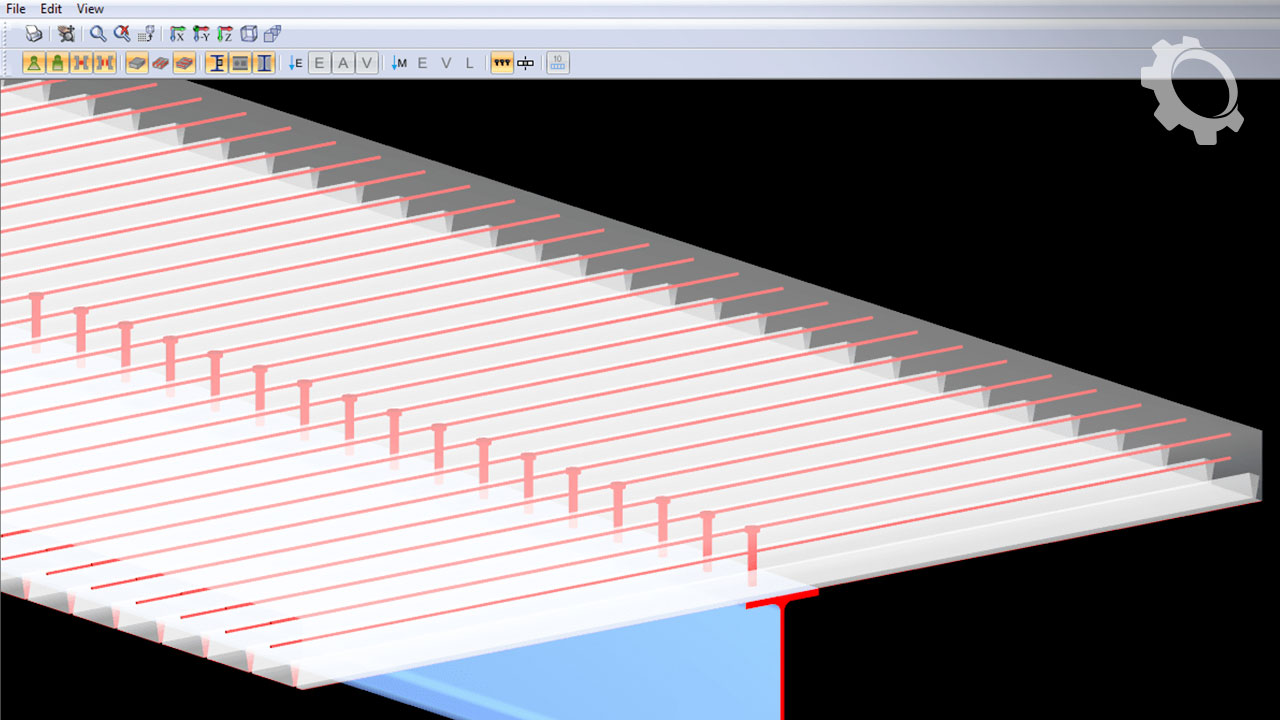The height and width of the screenshot is (720, 1280).
Task: Click the numbered scale icon showing 10
Action: click(x=558, y=63)
